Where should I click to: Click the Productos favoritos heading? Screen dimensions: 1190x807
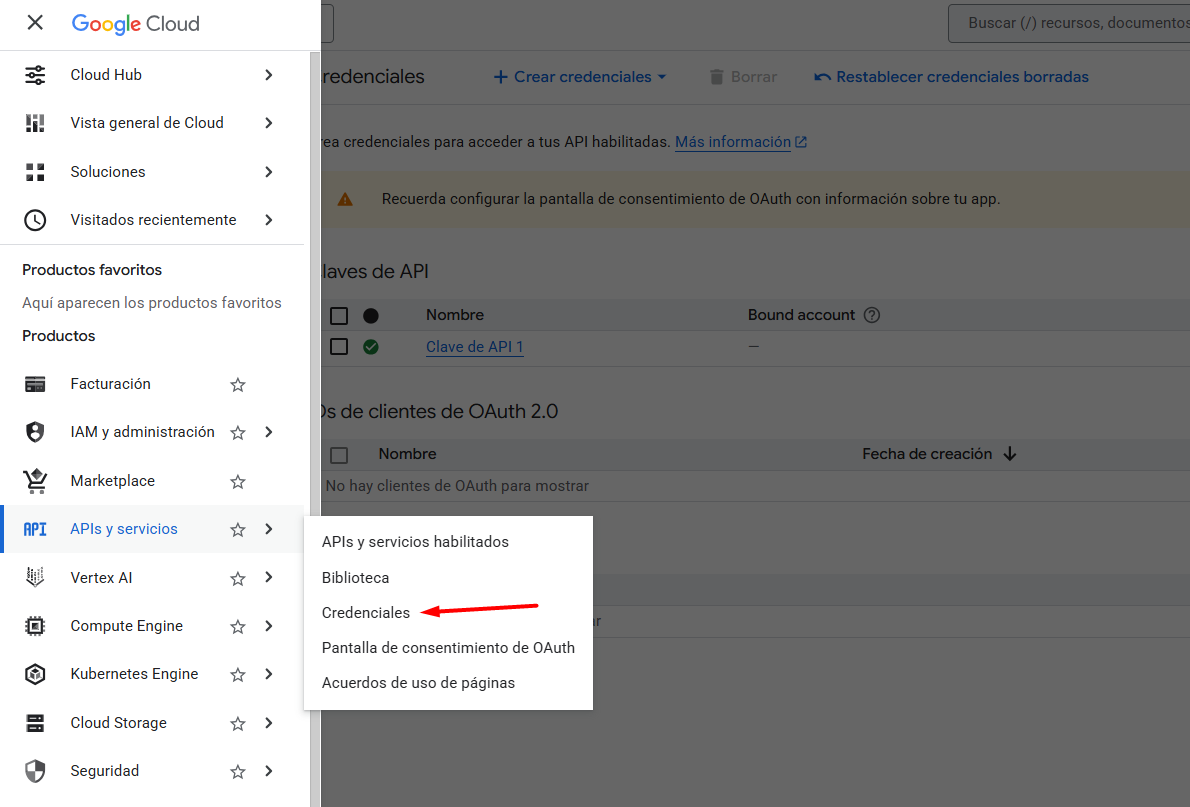92,270
